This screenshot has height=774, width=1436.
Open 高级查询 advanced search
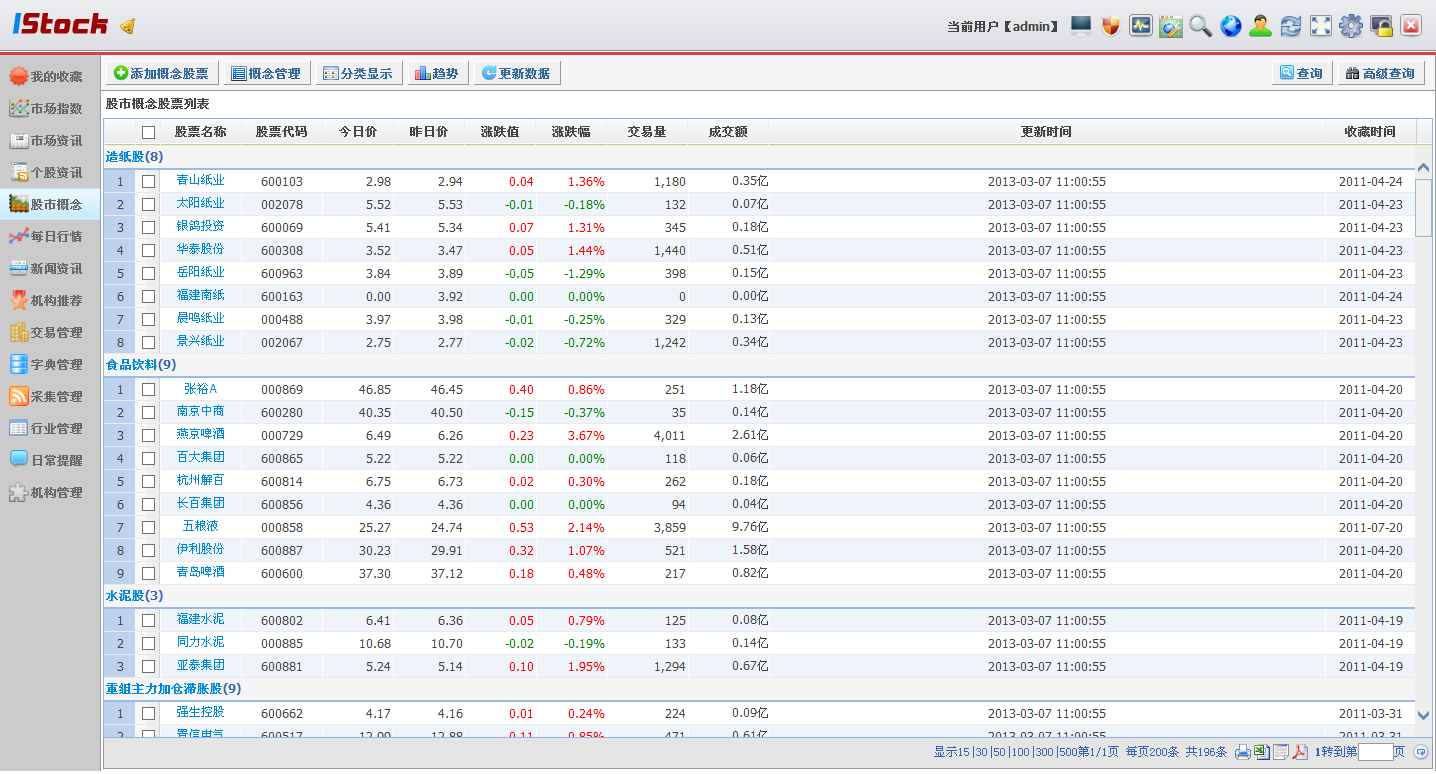1381,73
